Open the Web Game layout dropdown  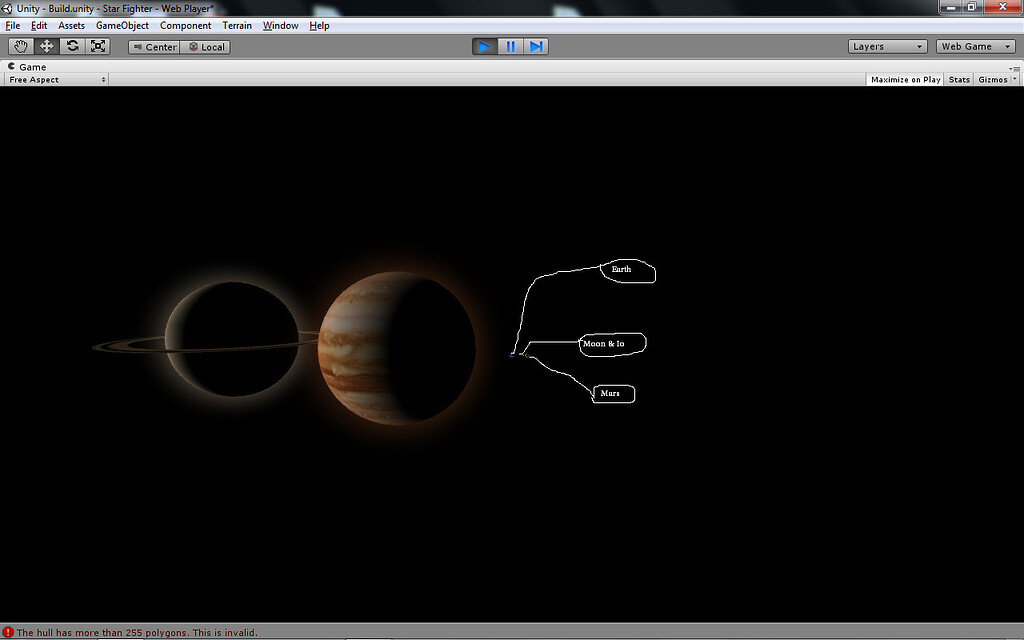click(x=974, y=46)
